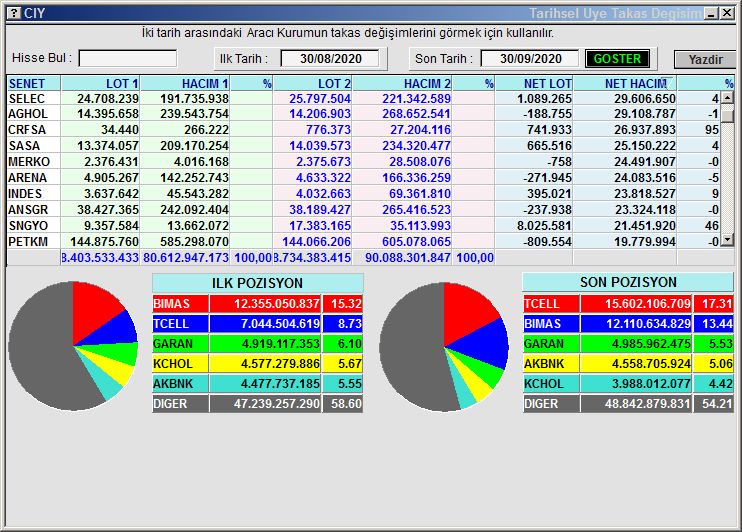Click gray DIGER row in SON POZISYON
The height and width of the screenshot is (532, 742).
628,404
